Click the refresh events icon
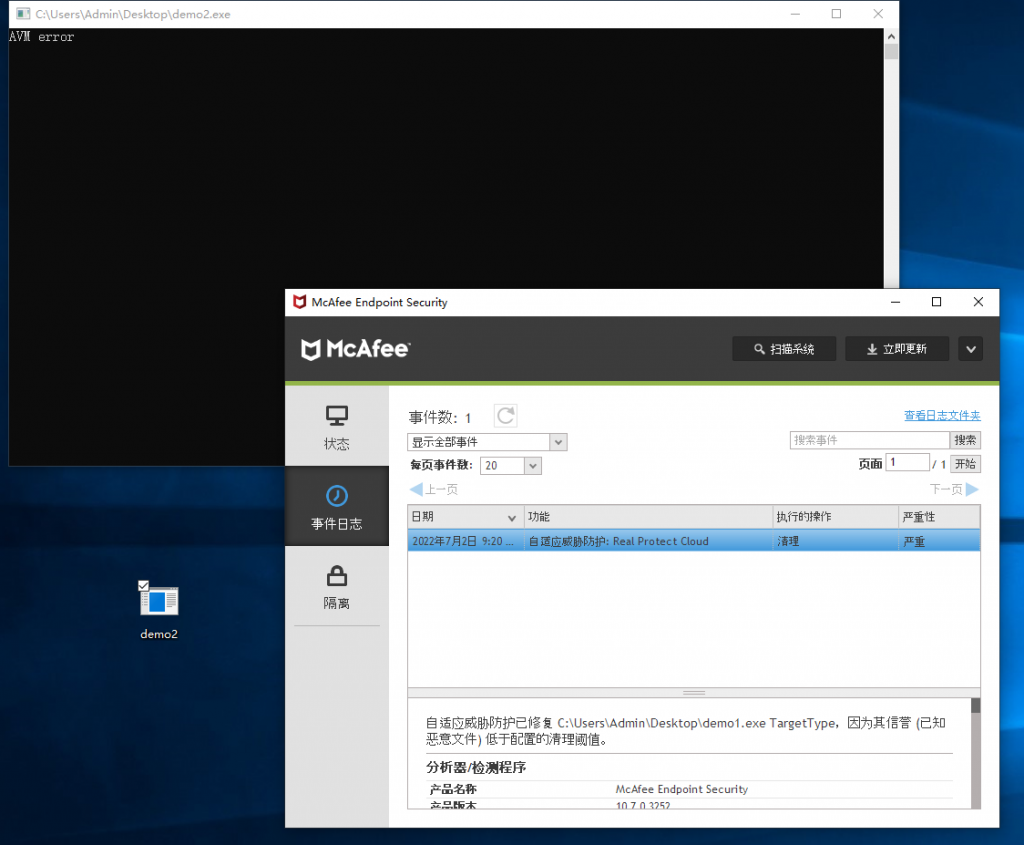Image resolution: width=1024 pixels, height=845 pixels. click(x=505, y=416)
